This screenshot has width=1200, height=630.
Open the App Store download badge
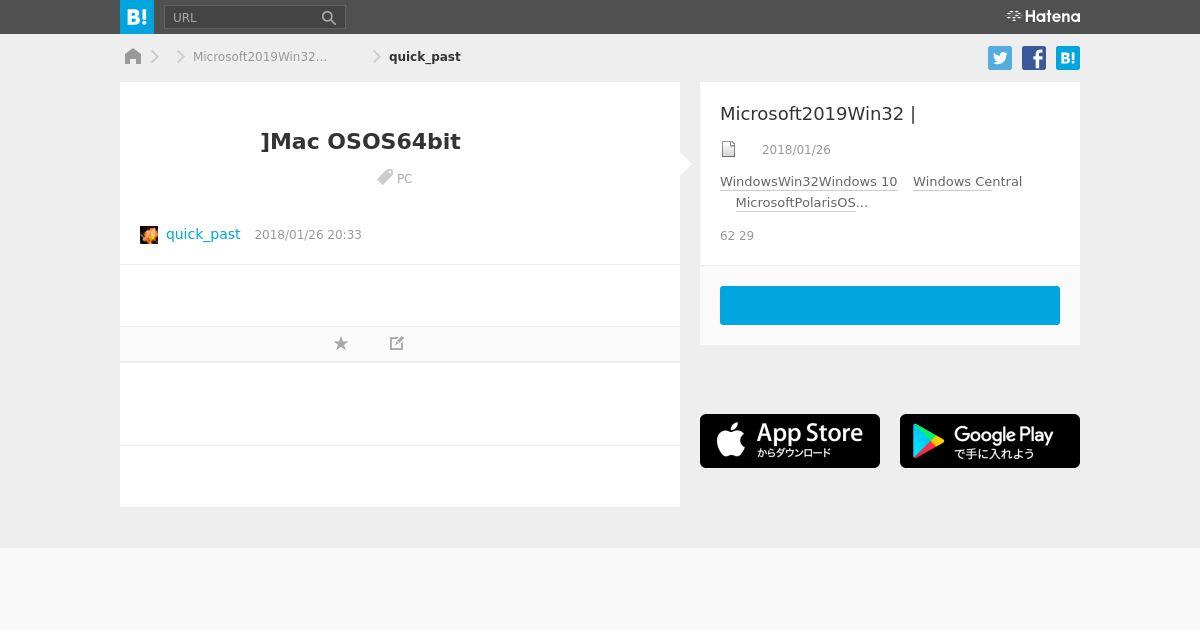point(790,441)
